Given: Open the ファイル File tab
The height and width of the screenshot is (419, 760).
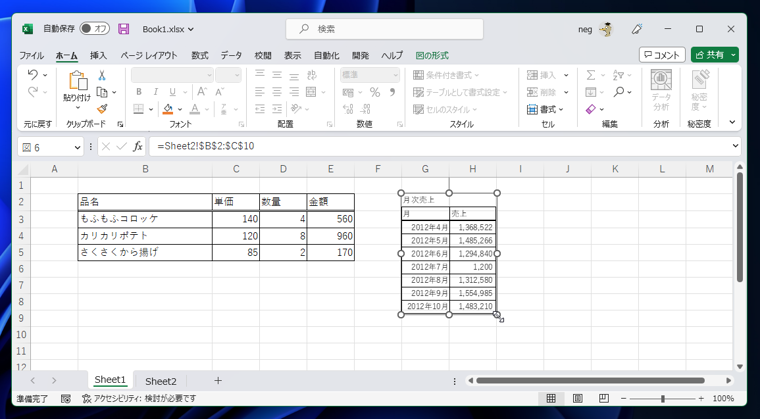Looking at the screenshot, I should (x=31, y=55).
